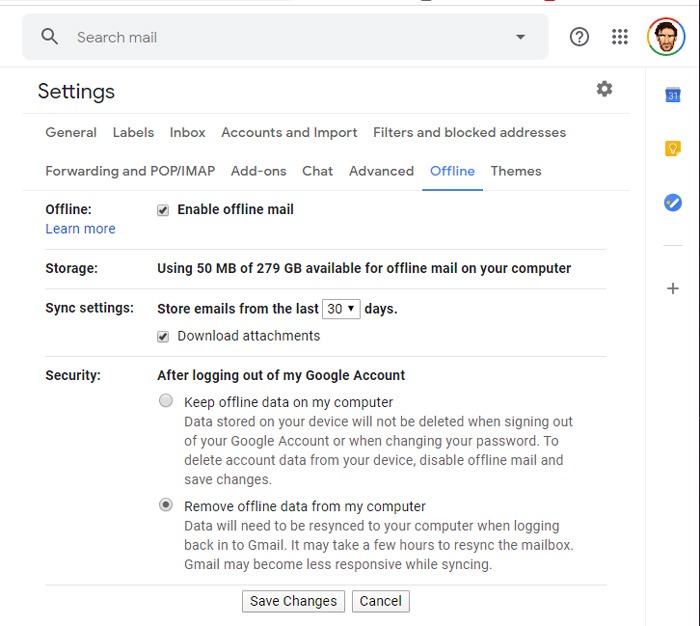Open the account profile avatar
This screenshot has width=700, height=626.
[x=666, y=37]
